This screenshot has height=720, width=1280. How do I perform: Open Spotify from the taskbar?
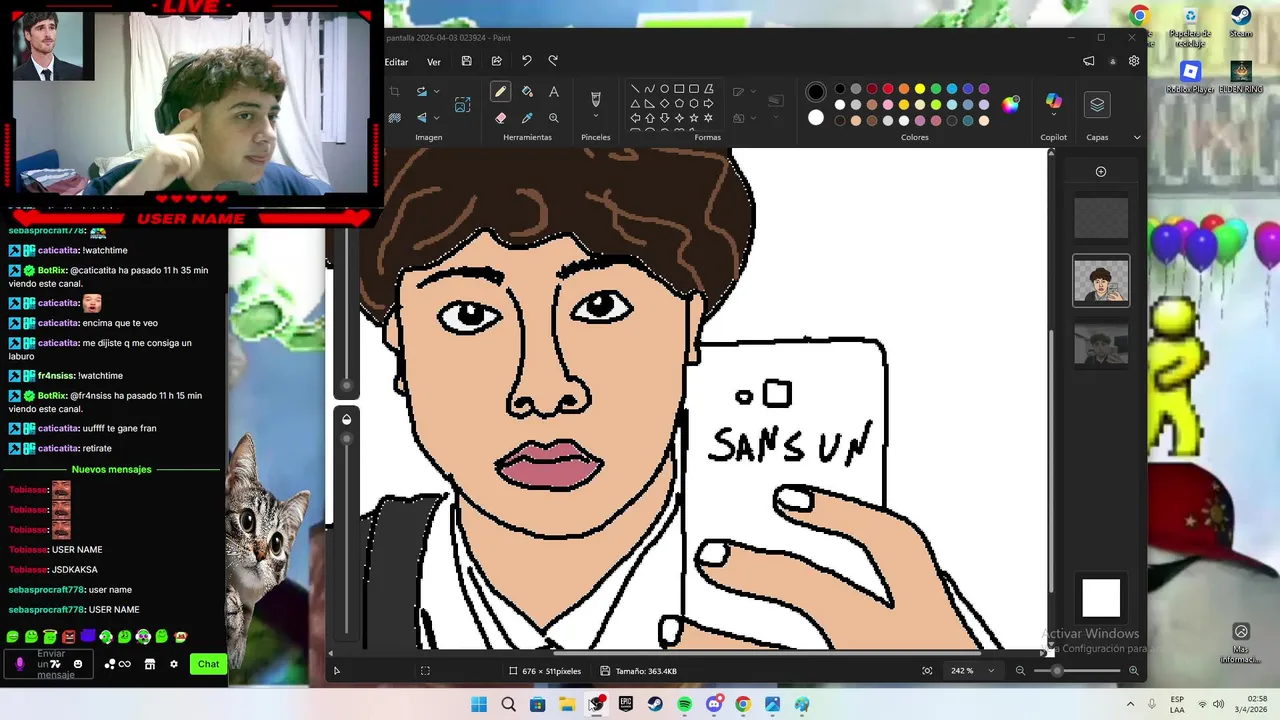pyautogui.click(x=684, y=705)
